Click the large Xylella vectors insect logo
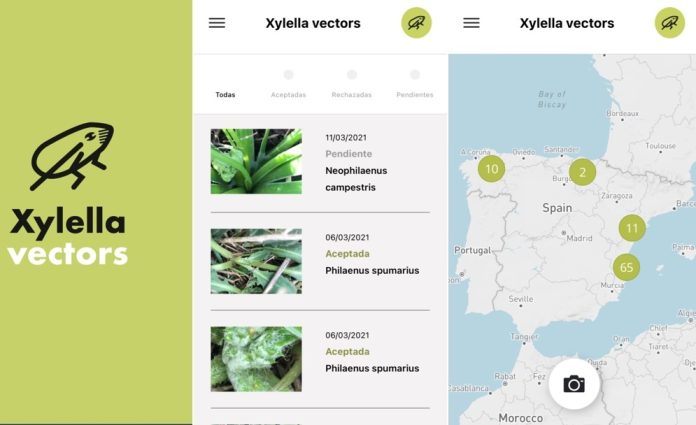This screenshot has height=425, width=696. coord(71,157)
